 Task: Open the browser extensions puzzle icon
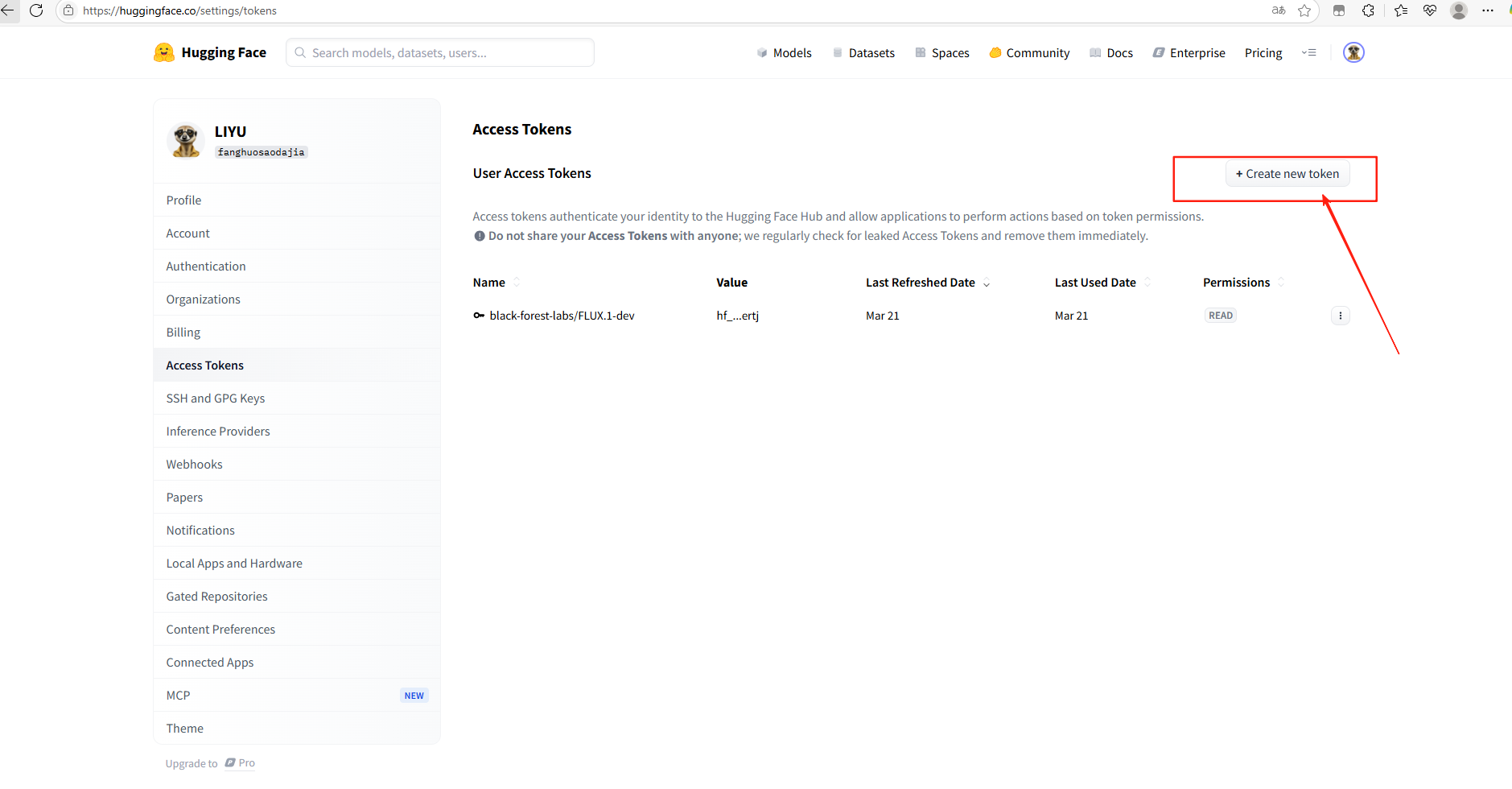[x=1368, y=10]
